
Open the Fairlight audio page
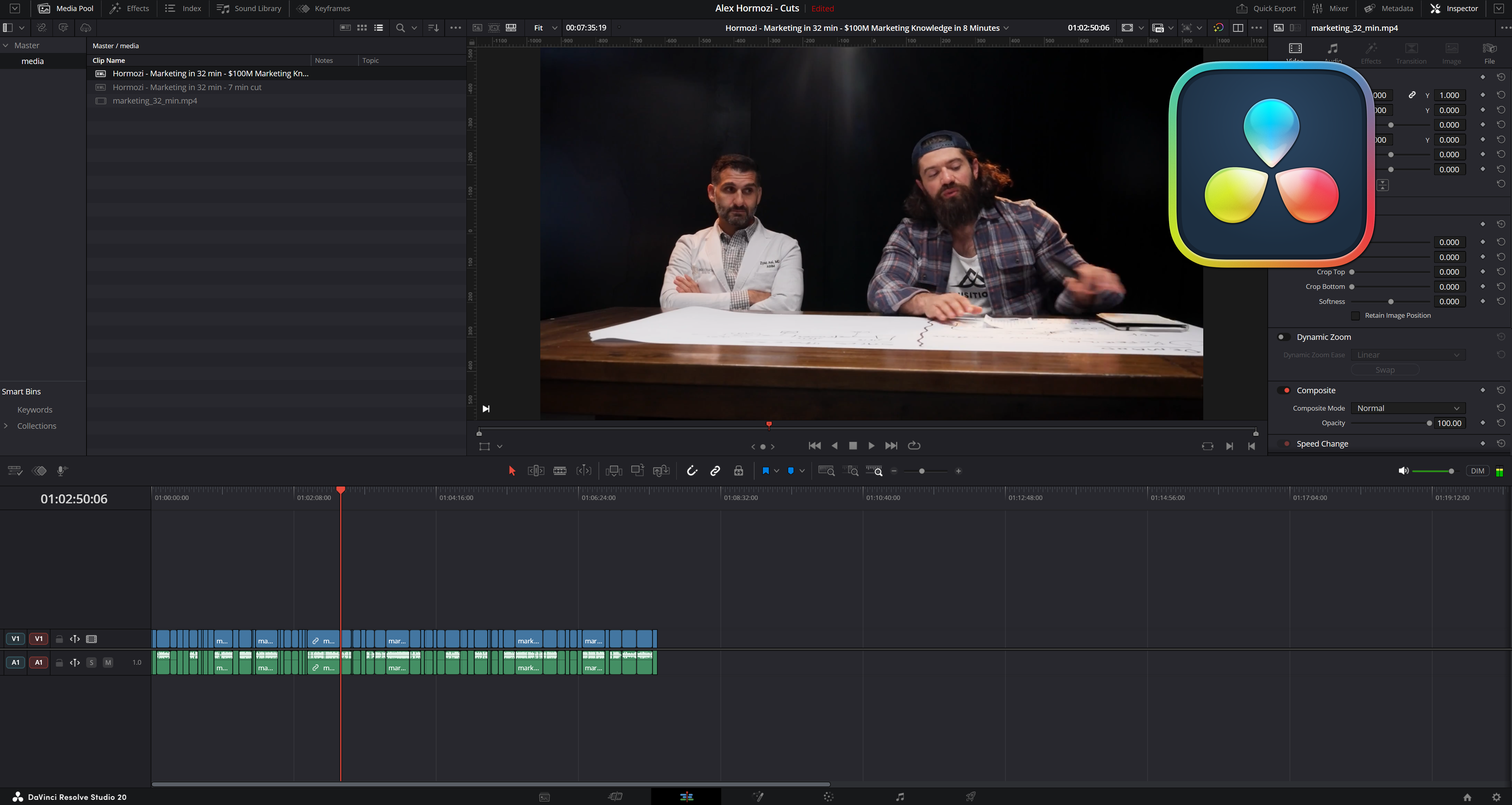click(x=900, y=797)
